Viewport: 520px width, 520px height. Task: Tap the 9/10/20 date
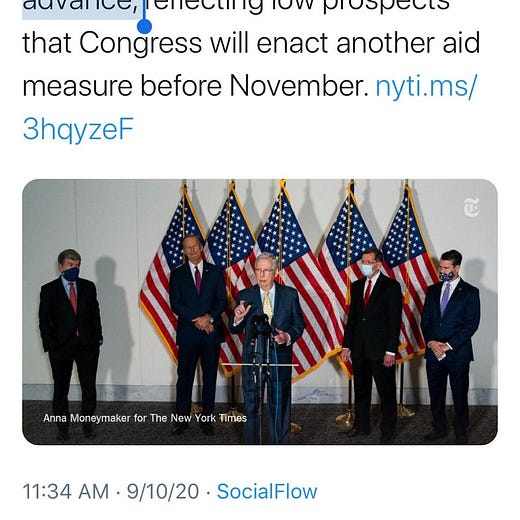tap(163, 491)
